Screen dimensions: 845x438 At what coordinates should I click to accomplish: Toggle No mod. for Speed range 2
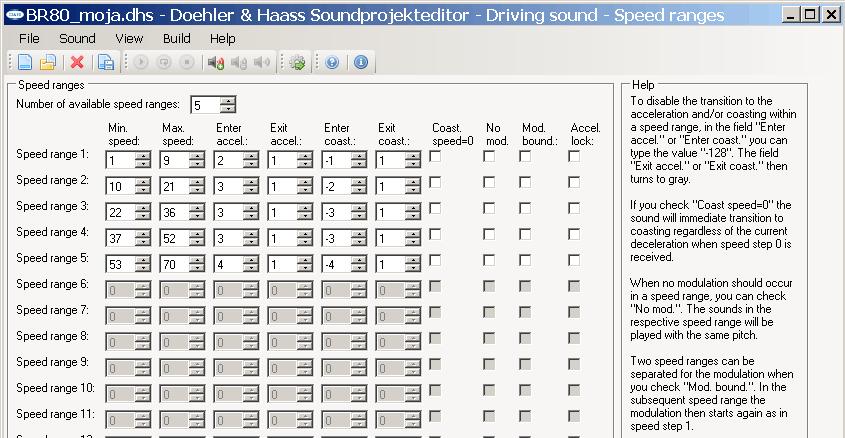click(x=489, y=182)
